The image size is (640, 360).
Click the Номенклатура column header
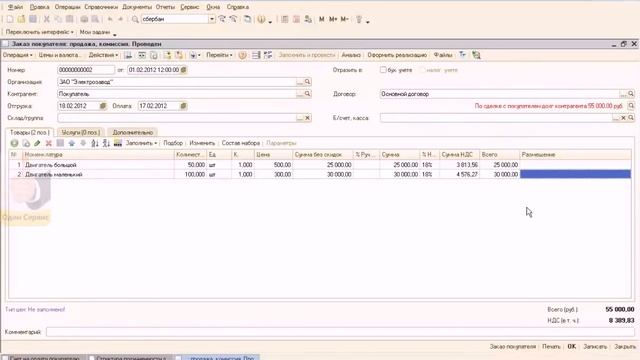point(98,155)
